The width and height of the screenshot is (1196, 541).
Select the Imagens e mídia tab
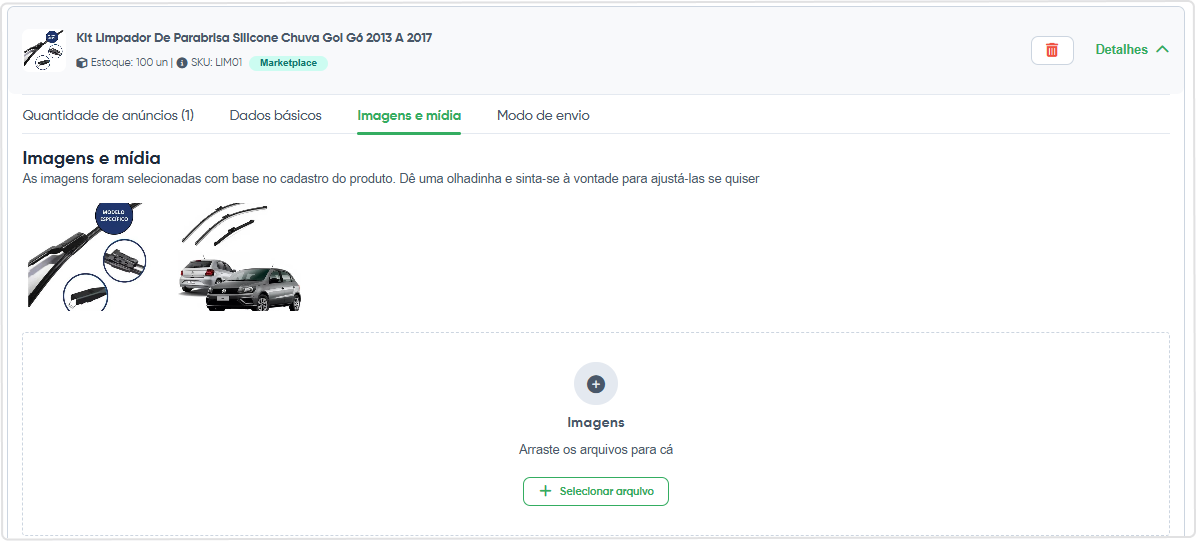409,115
